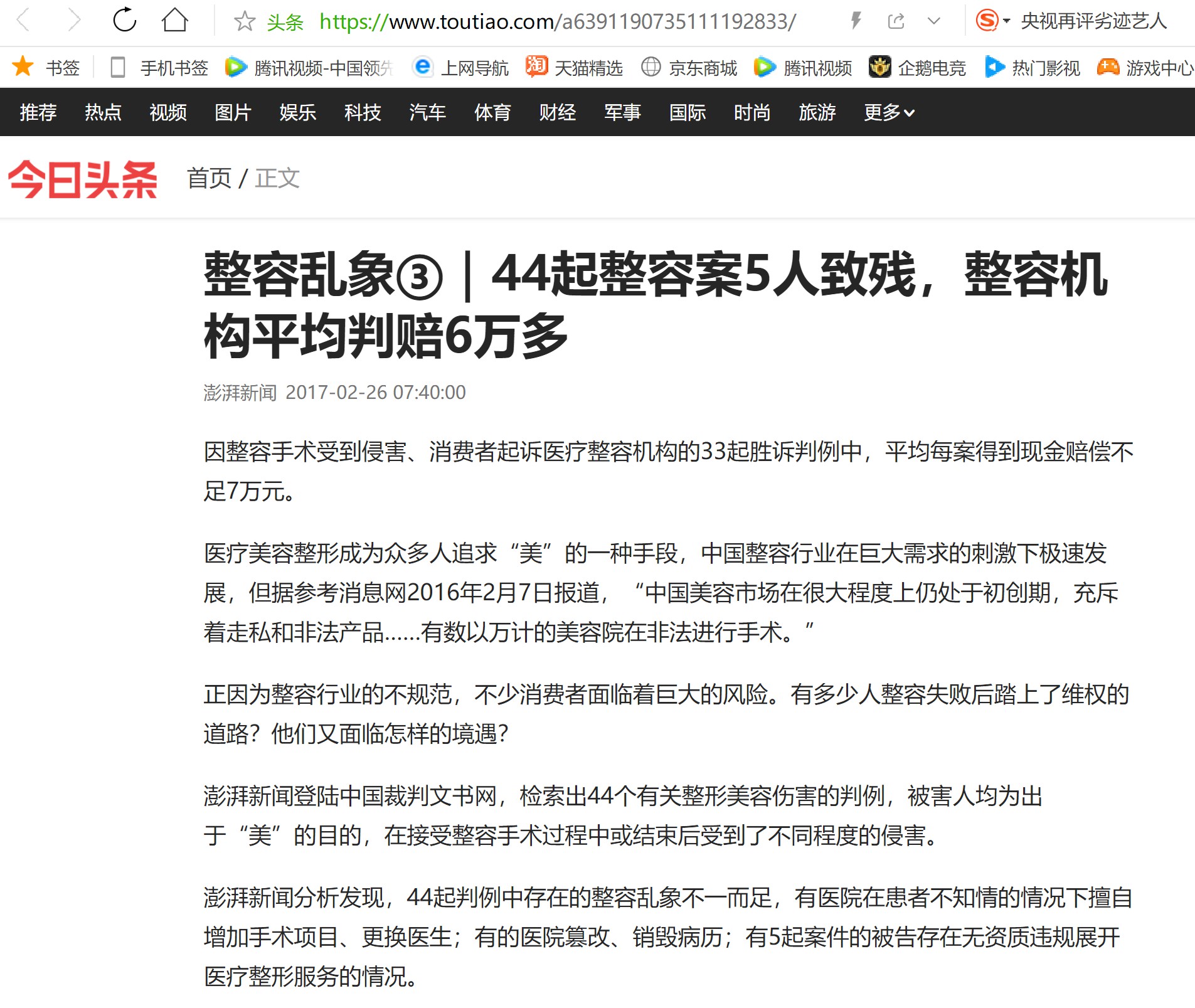Select the 旅游 navigation tab
The height and width of the screenshot is (1008, 1195).
817,112
